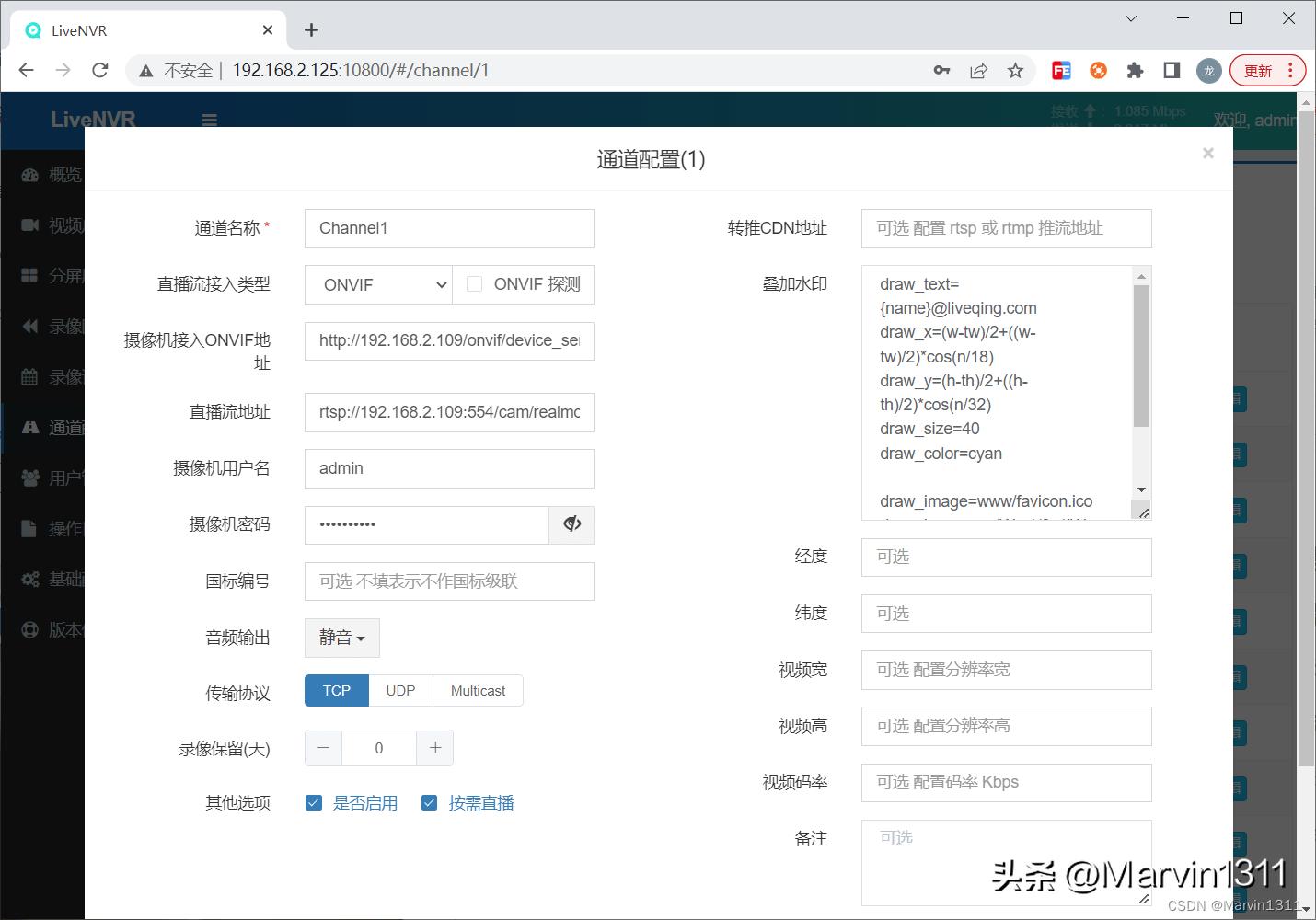Open the calendar 录像计划 sidebar icon

click(x=29, y=376)
